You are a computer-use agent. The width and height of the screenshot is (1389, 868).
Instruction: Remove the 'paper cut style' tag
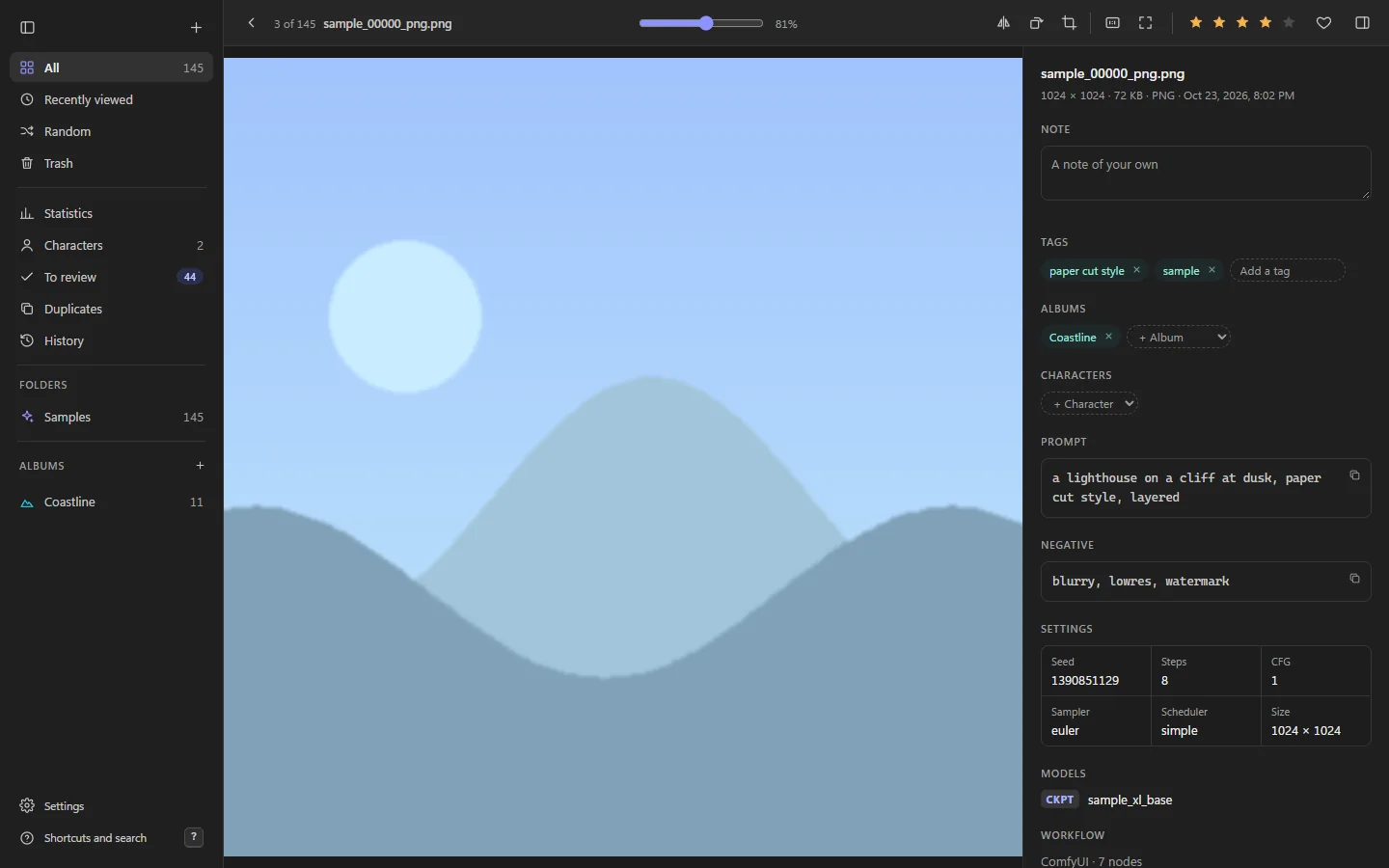(1136, 270)
